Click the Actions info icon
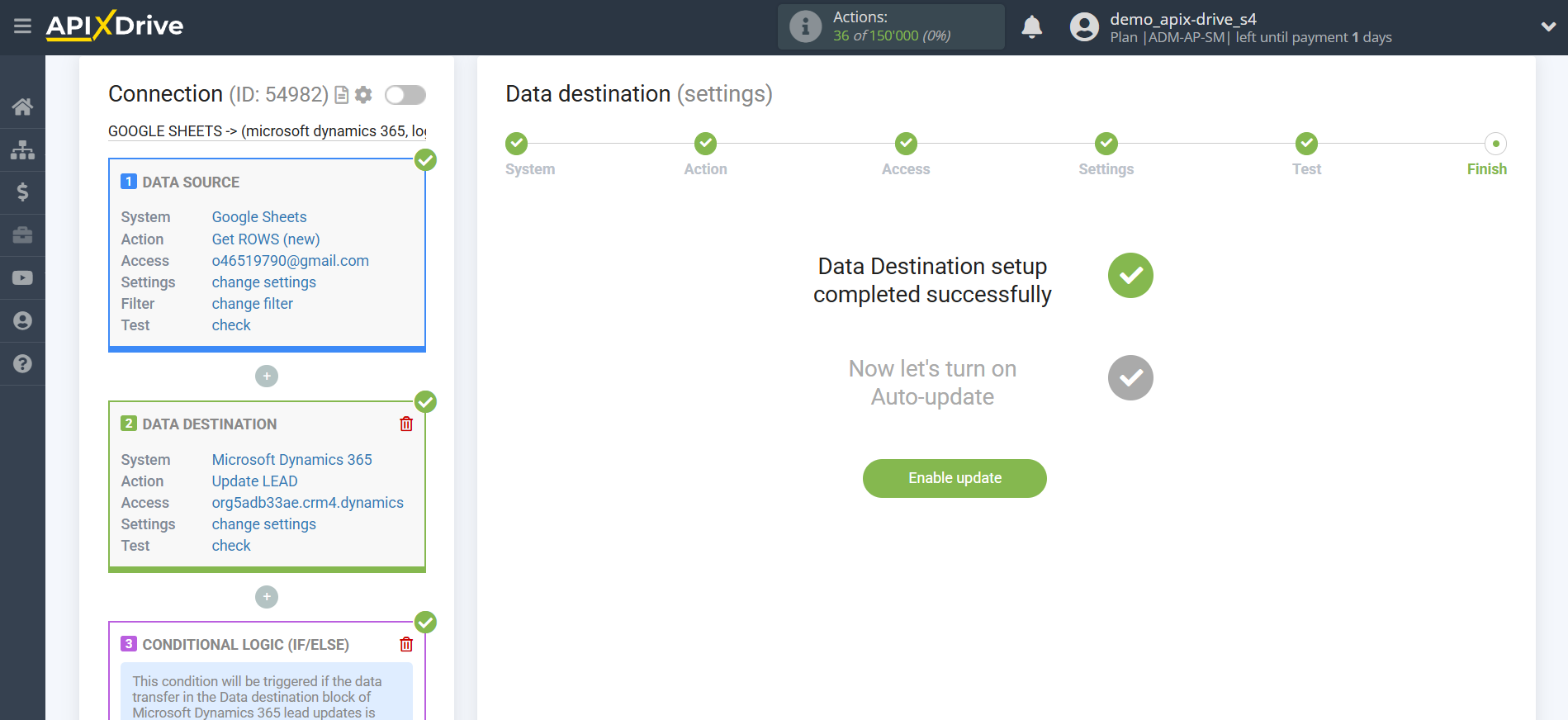Image resolution: width=1568 pixels, height=720 pixels. click(805, 26)
